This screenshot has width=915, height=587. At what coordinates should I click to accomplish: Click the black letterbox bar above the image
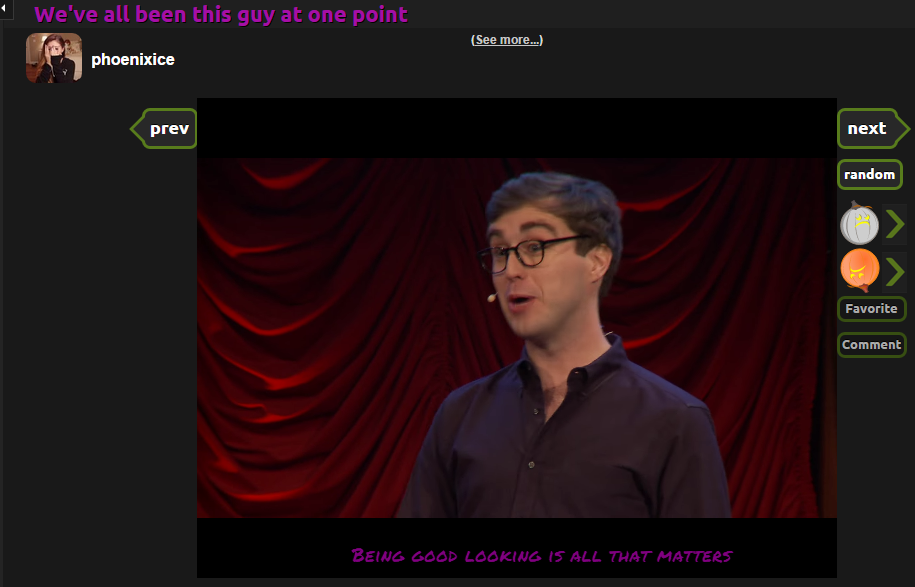[516, 128]
